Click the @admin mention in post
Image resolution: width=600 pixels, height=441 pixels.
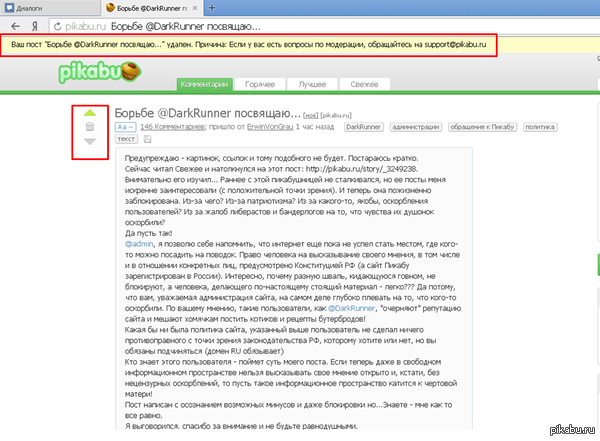pyautogui.click(x=139, y=244)
